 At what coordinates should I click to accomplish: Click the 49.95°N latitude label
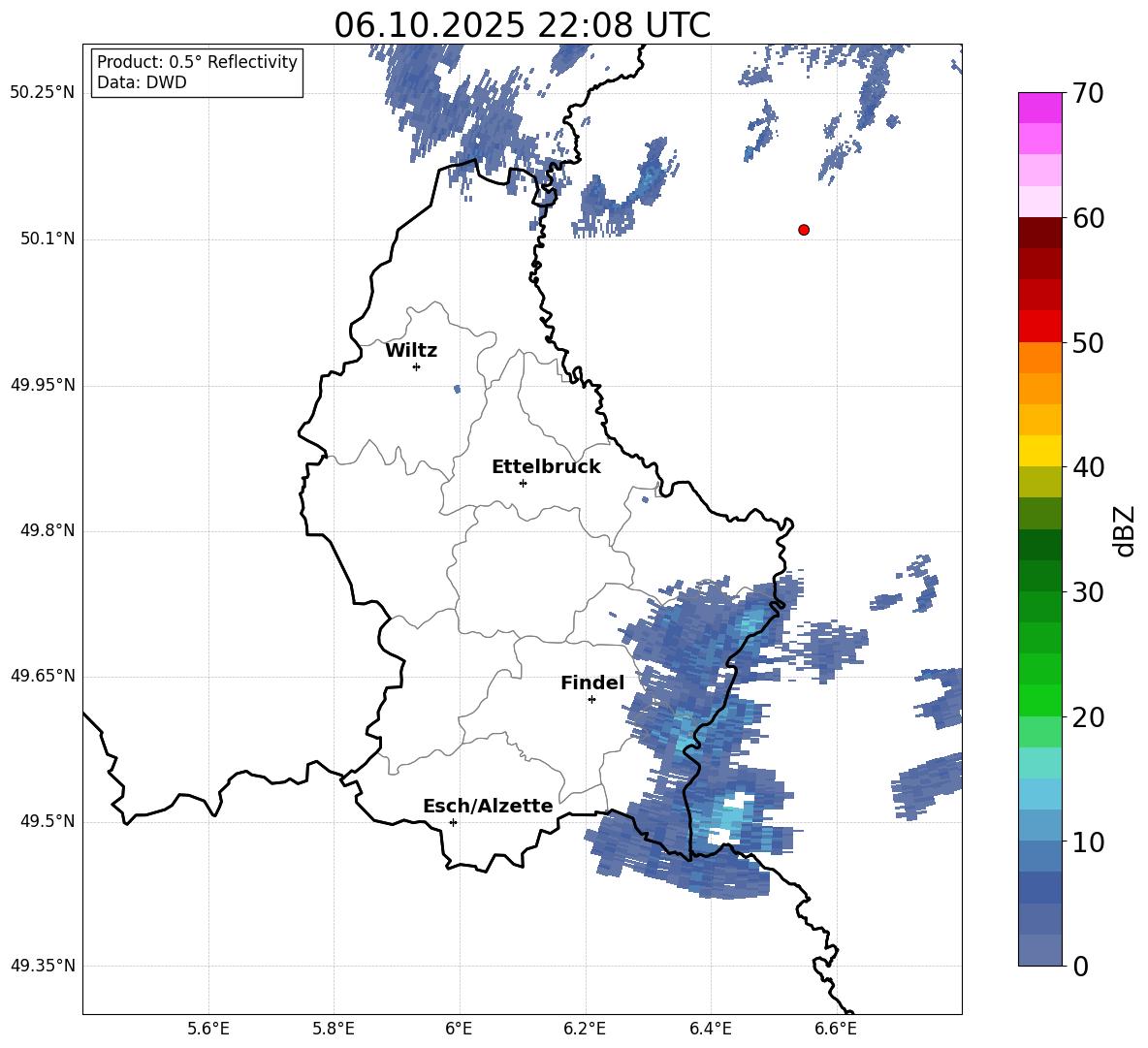43,385
